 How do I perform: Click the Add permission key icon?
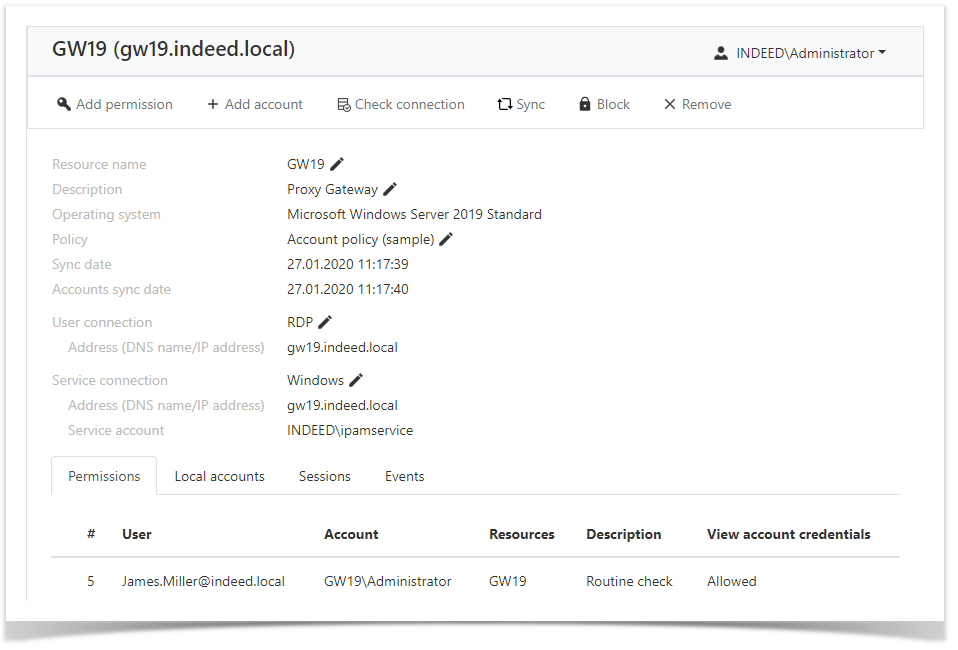point(64,104)
